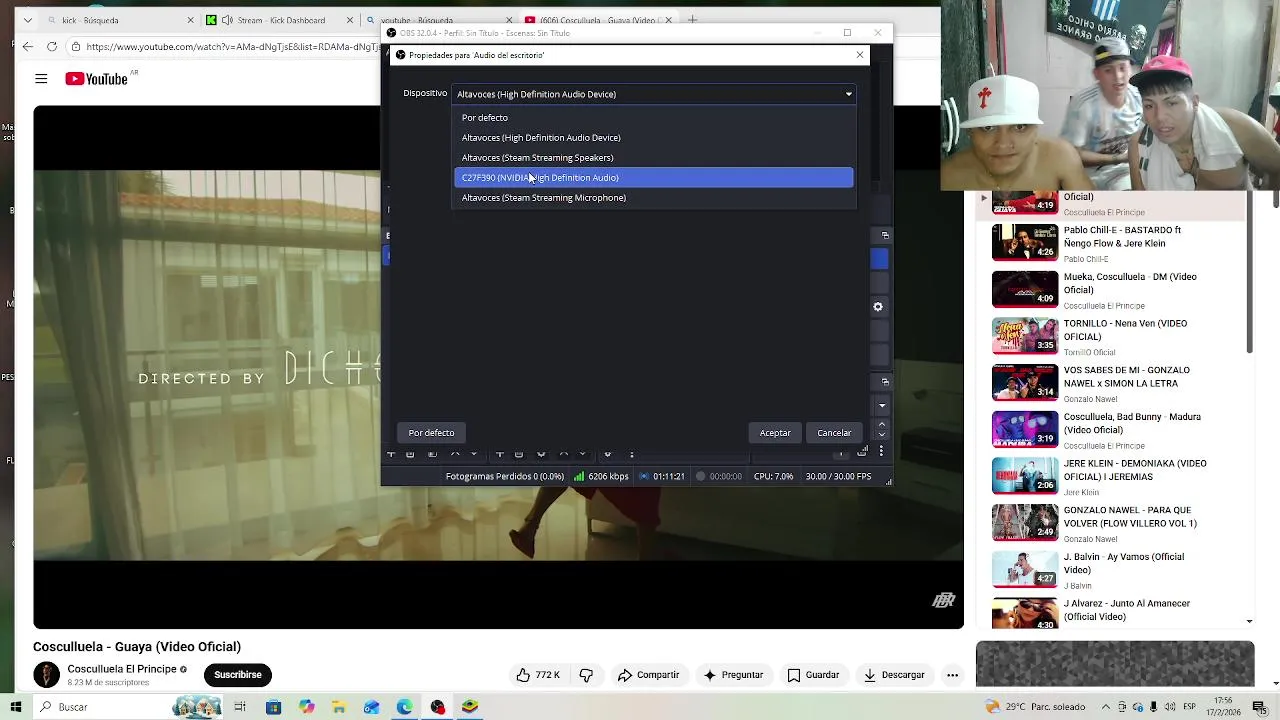This screenshot has height=720, width=1280.
Task: Open the Cosculluela El Principe channel name link
Action: [x=122, y=669]
